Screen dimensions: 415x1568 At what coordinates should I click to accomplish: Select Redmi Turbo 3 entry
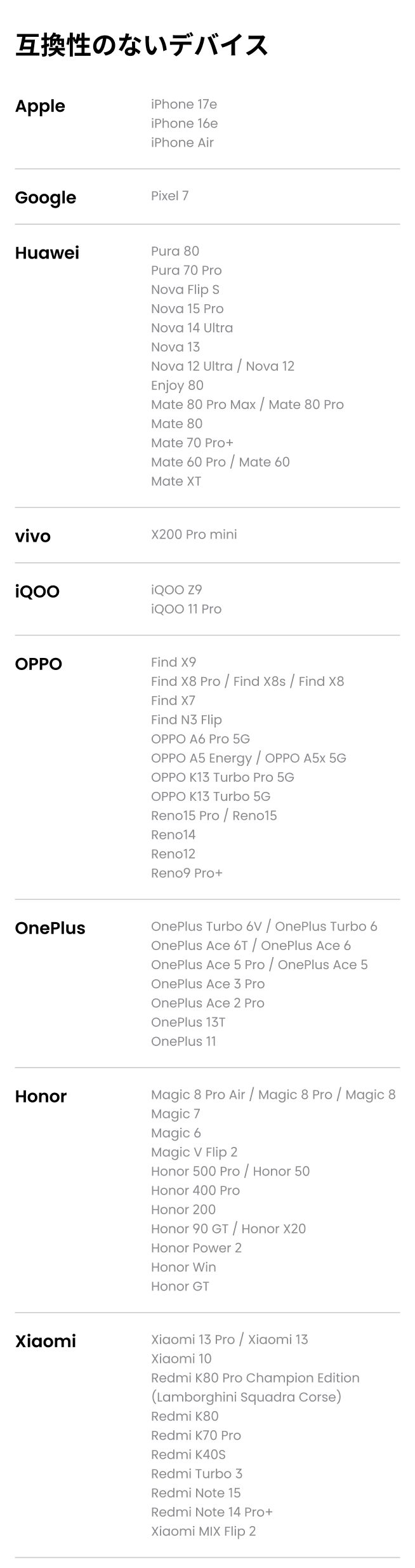coord(197,1473)
